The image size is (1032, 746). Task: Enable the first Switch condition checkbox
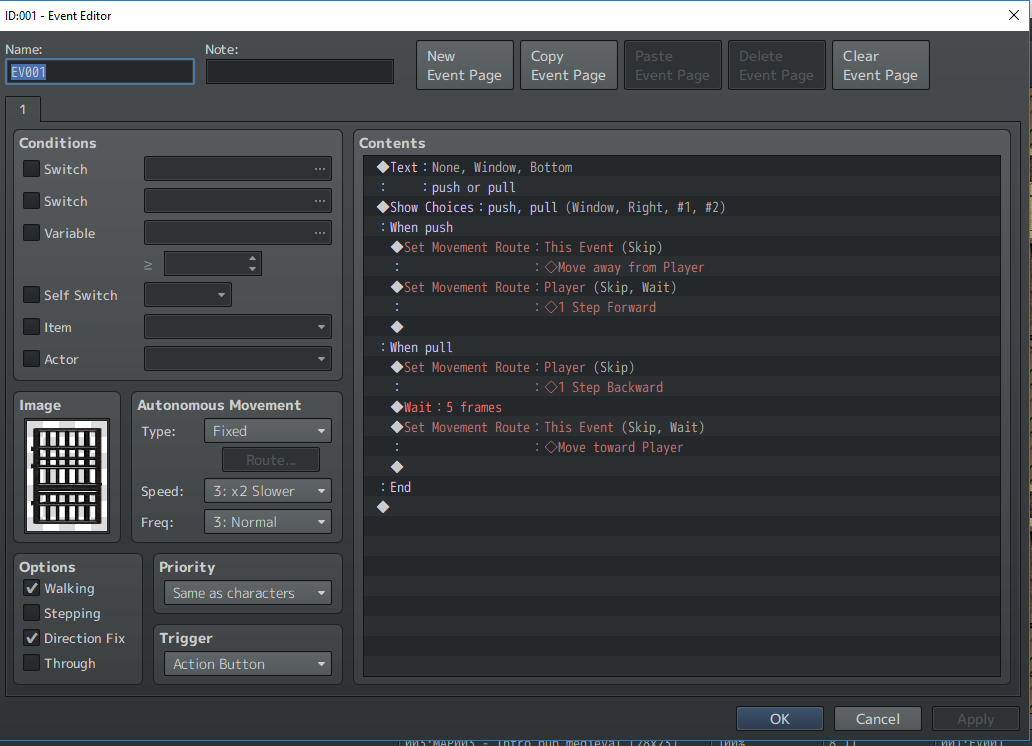[31, 169]
